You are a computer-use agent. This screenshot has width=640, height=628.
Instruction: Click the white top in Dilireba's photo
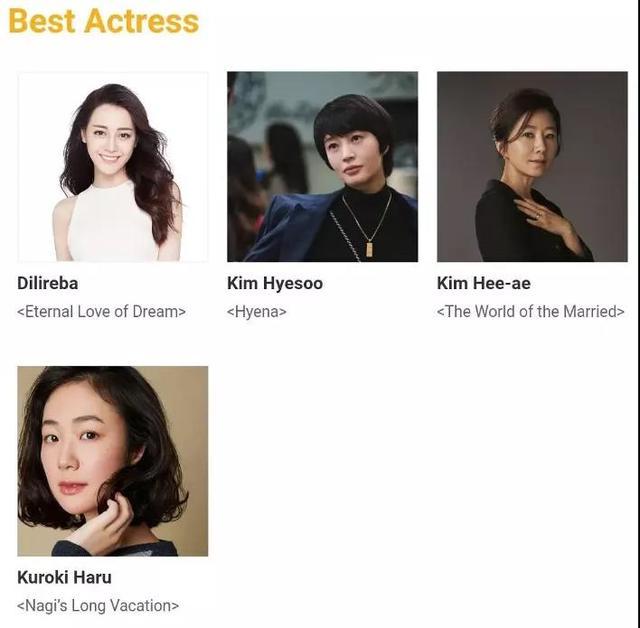tap(112, 224)
